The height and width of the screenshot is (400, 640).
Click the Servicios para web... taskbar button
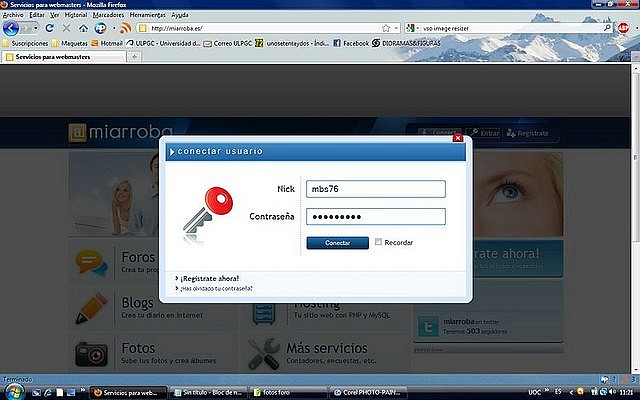tap(129, 393)
